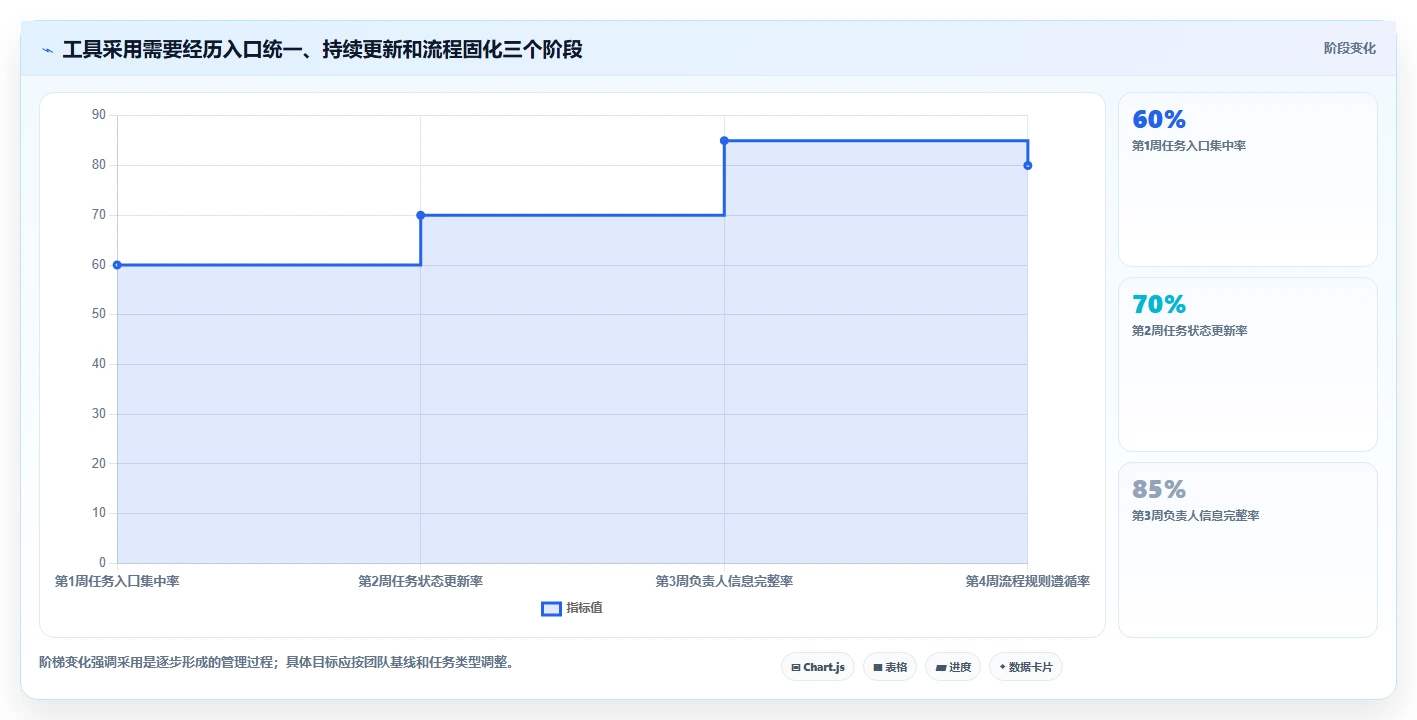Click the 60% value card
1417x720 pixels.
coord(1248,180)
